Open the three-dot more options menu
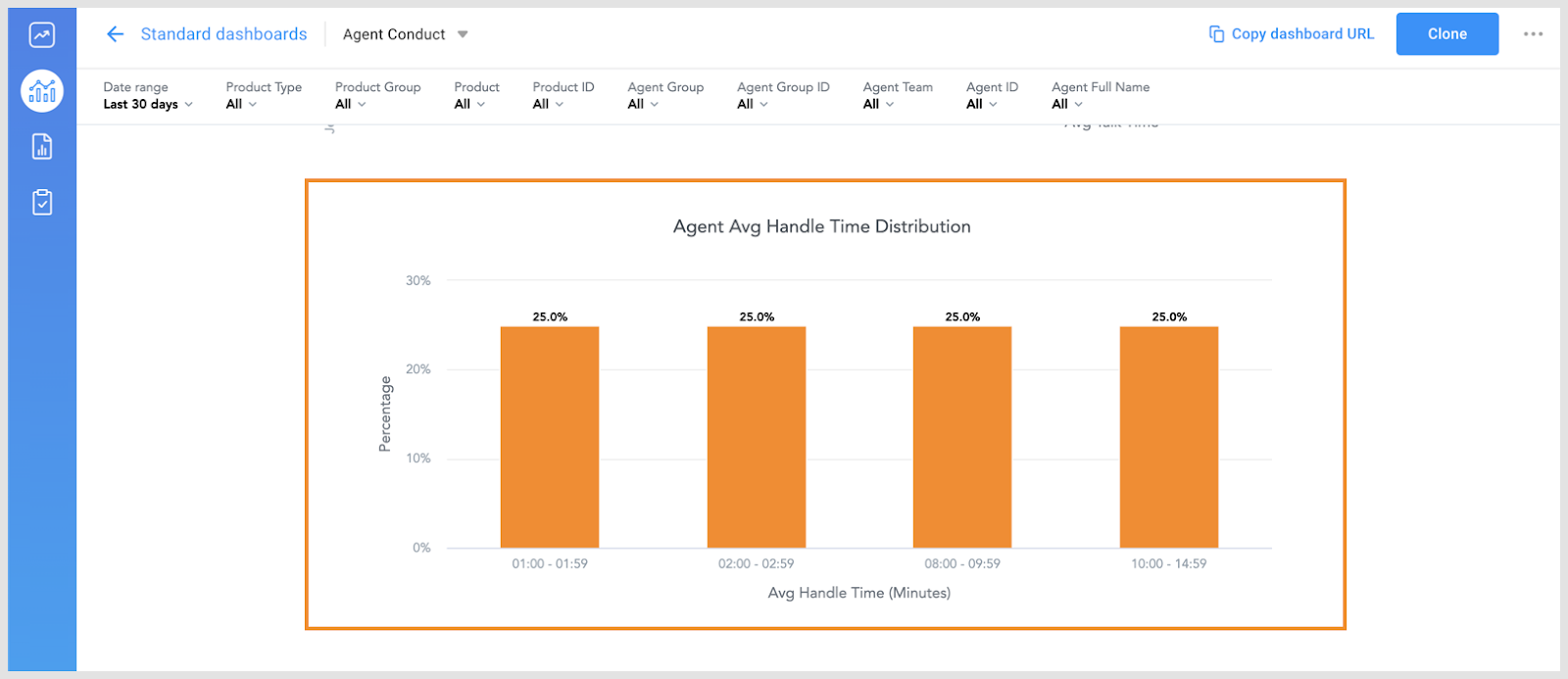This screenshot has width=1568, height=679. (x=1533, y=34)
